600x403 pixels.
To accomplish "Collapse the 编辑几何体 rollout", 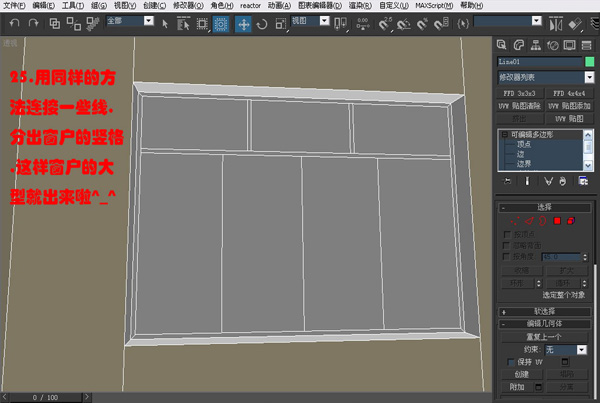I will click(545, 324).
